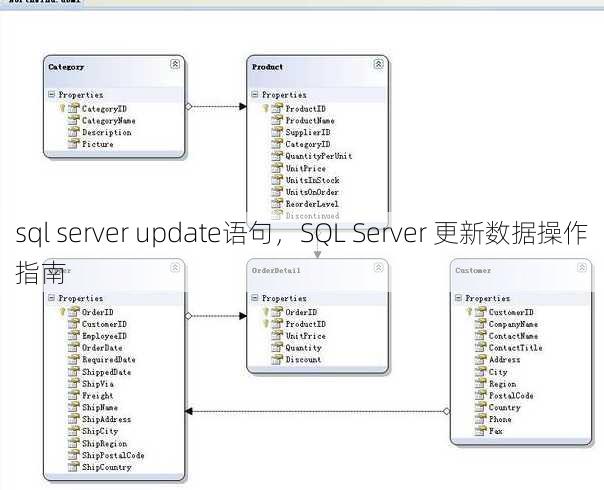
Task: Select the Product entity title
Action: click(267, 67)
